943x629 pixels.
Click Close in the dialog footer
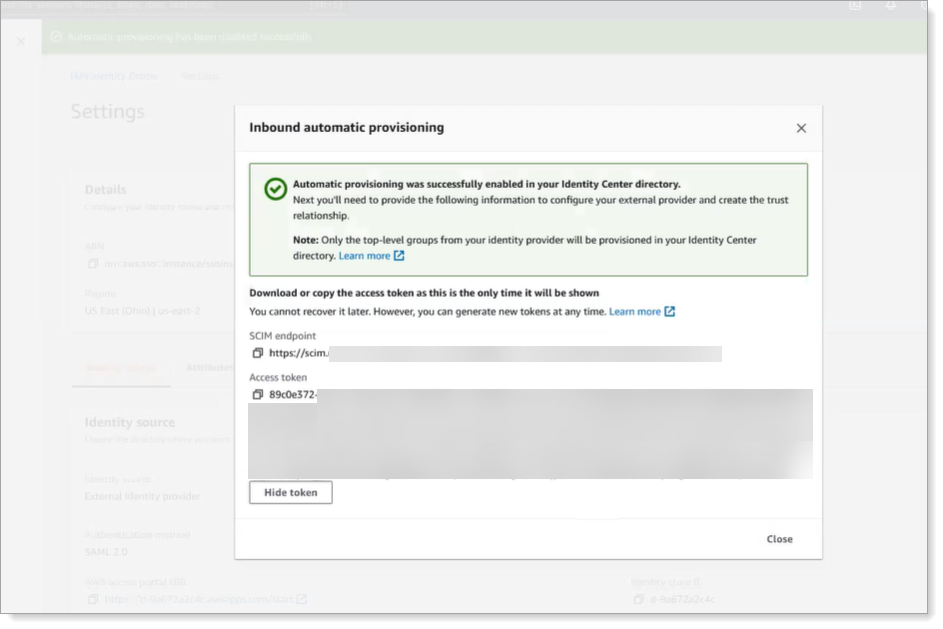point(780,538)
